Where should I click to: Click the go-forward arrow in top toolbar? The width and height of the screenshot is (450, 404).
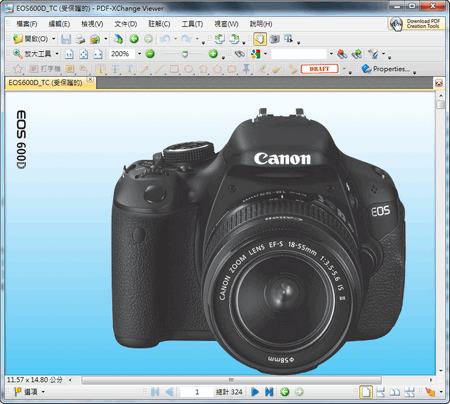pyautogui.click(x=148, y=39)
